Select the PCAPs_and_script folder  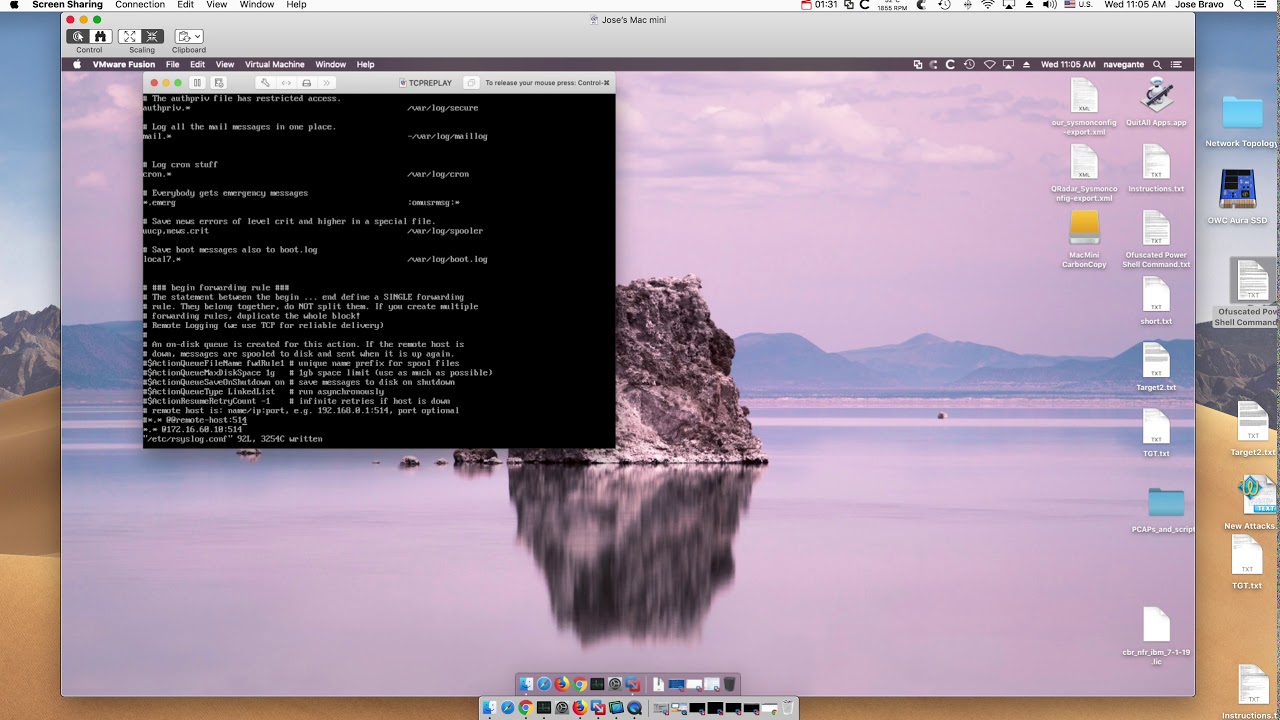(x=1165, y=511)
